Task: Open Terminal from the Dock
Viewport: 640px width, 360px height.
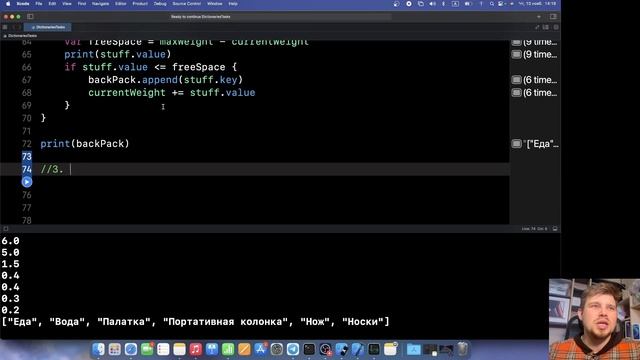Action: click(309, 349)
